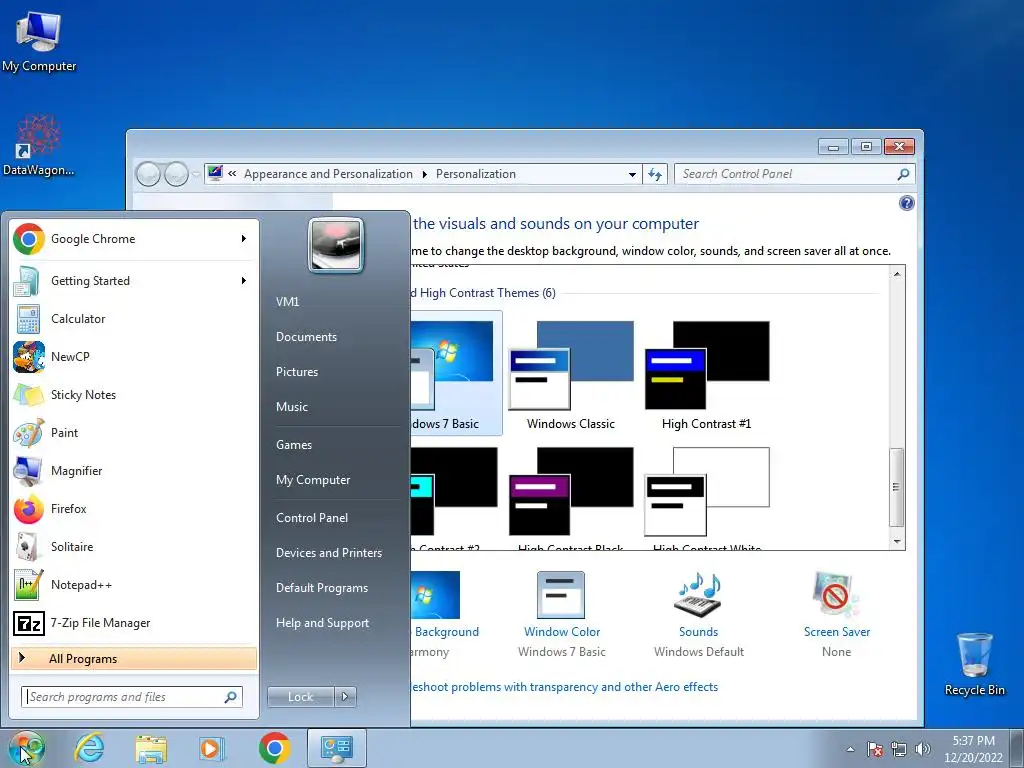Select High Contrast Black theme thumbnail
This screenshot has height=768, width=1024.
click(571, 491)
